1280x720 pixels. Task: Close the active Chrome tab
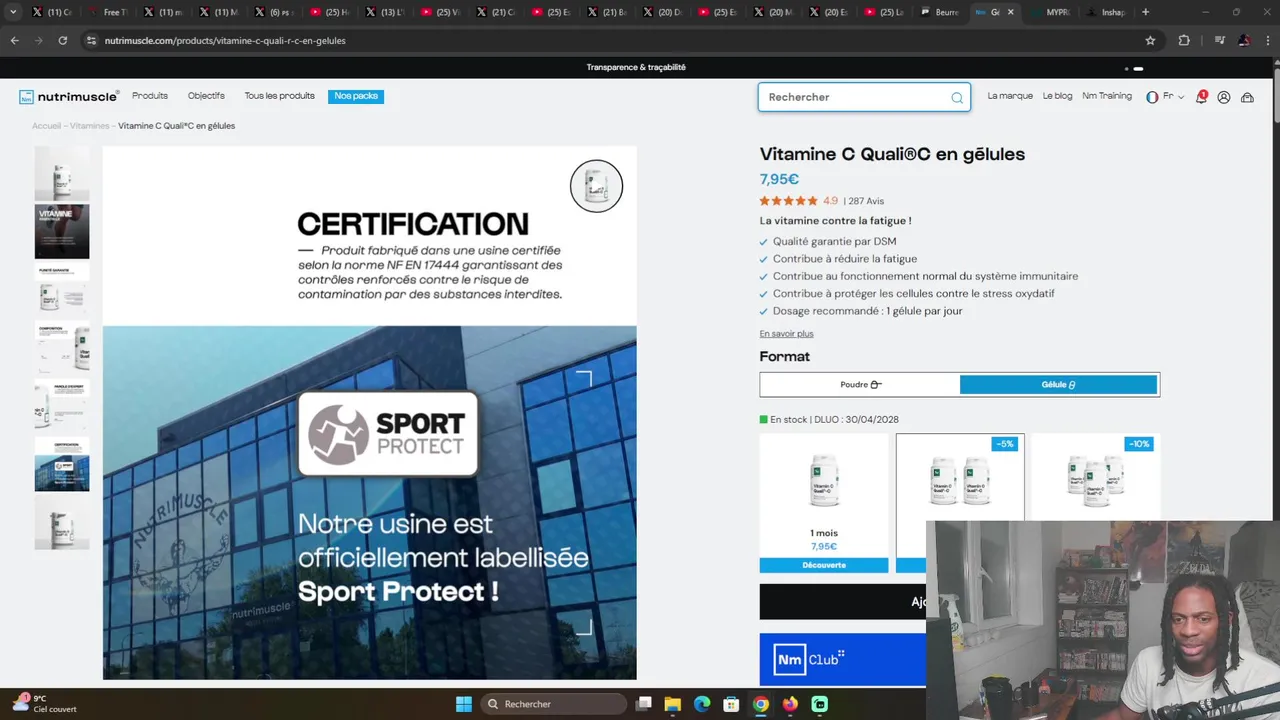point(1010,12)
